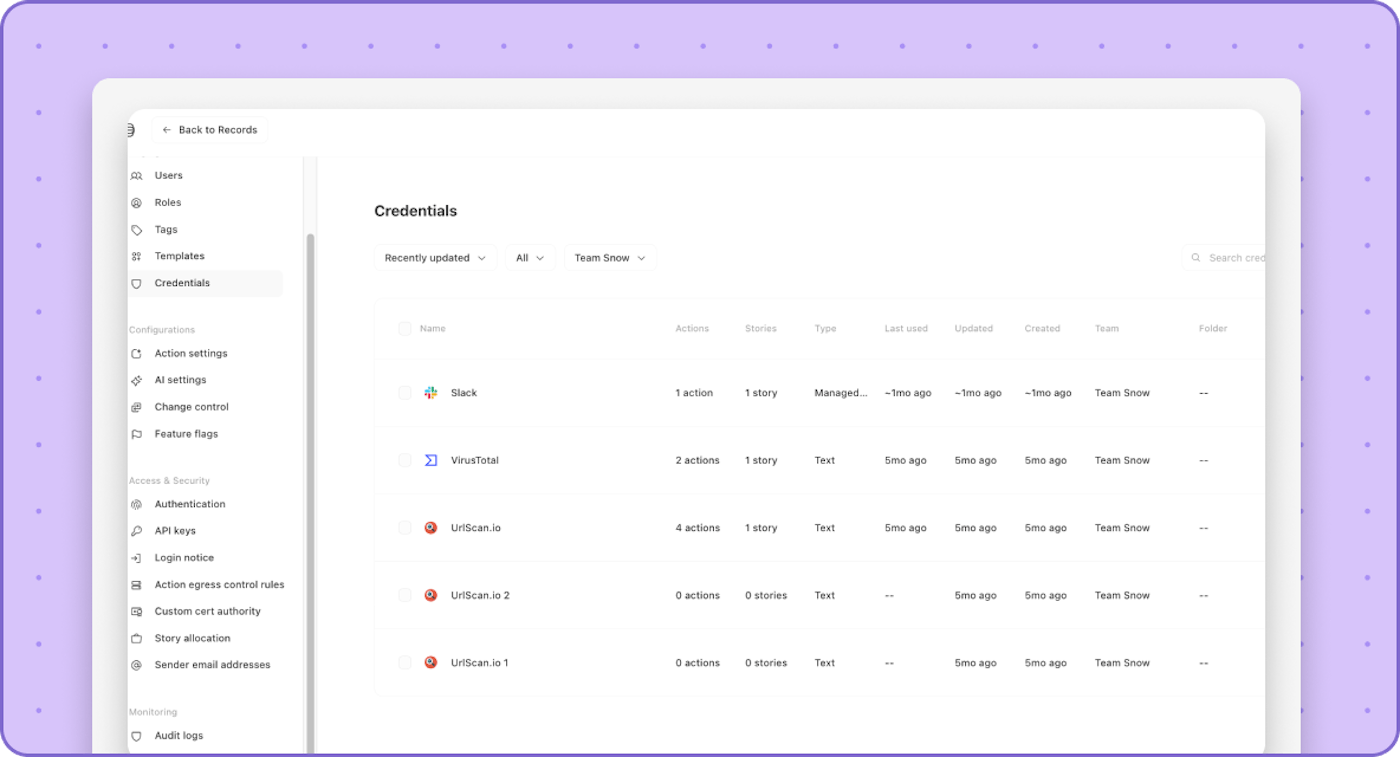Expand the Team Snow team dropdown
1400x757 pixels.
(x=610, y=258)
